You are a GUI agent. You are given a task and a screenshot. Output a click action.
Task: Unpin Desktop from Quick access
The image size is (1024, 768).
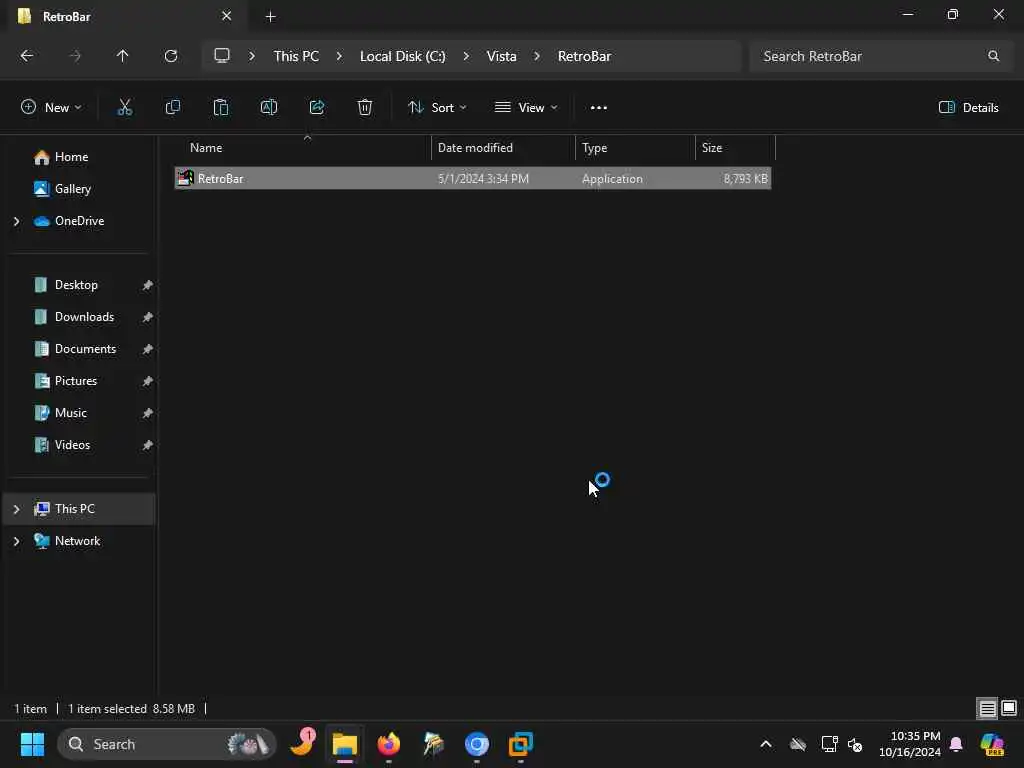[148, 285]
